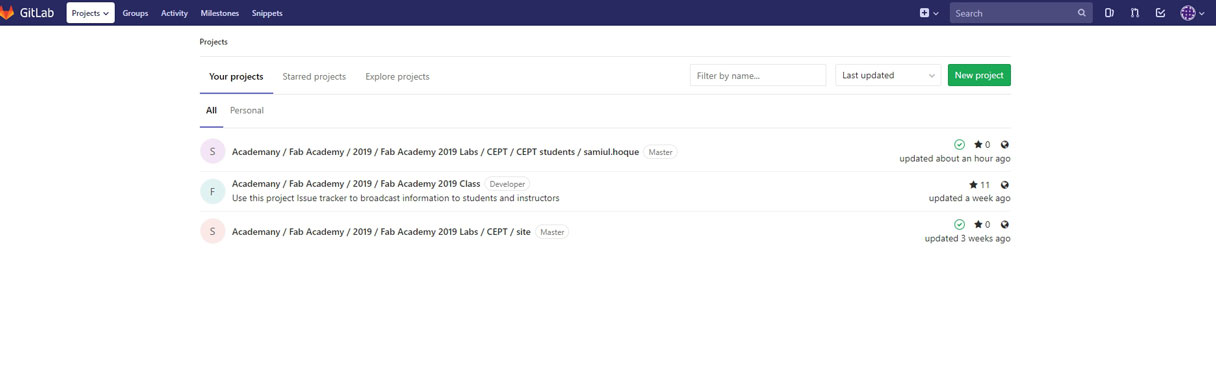Click pipeline passed icon for CEPT site
1216x371 pixels.
[960, 225]
